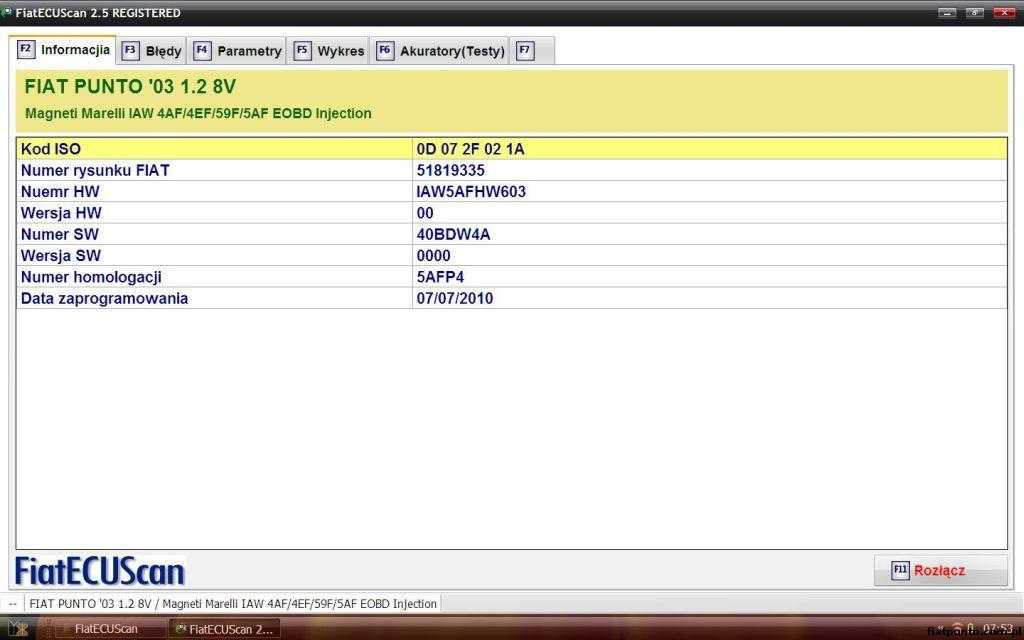1024x640 pixels.
Task: Click the Wersja SW label
Action: (x=61, y=255)
